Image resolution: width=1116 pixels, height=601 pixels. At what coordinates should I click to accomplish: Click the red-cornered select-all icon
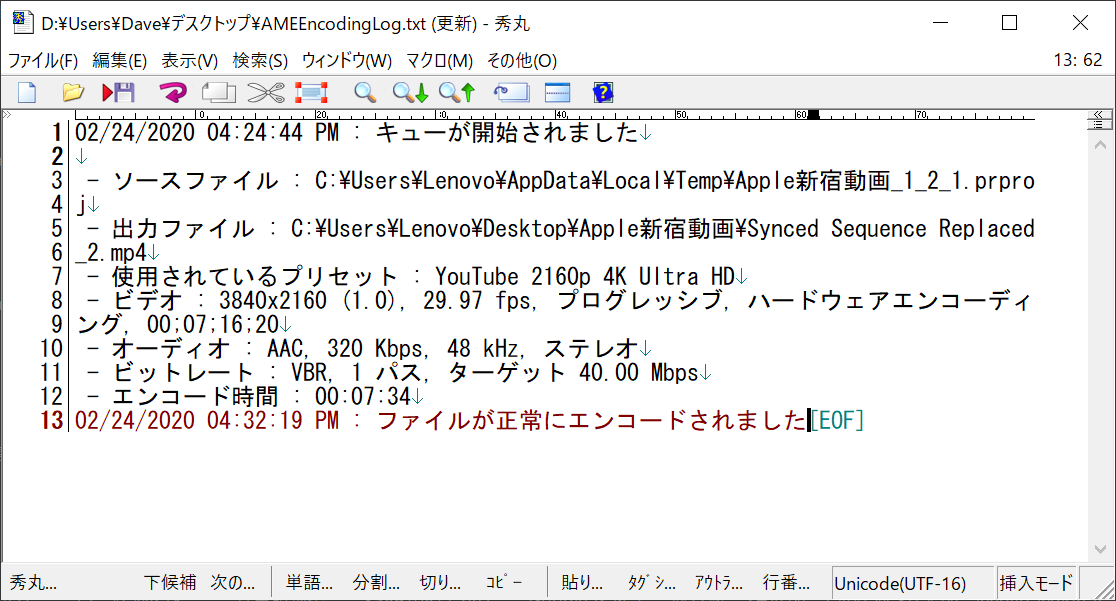pos(311,93)
